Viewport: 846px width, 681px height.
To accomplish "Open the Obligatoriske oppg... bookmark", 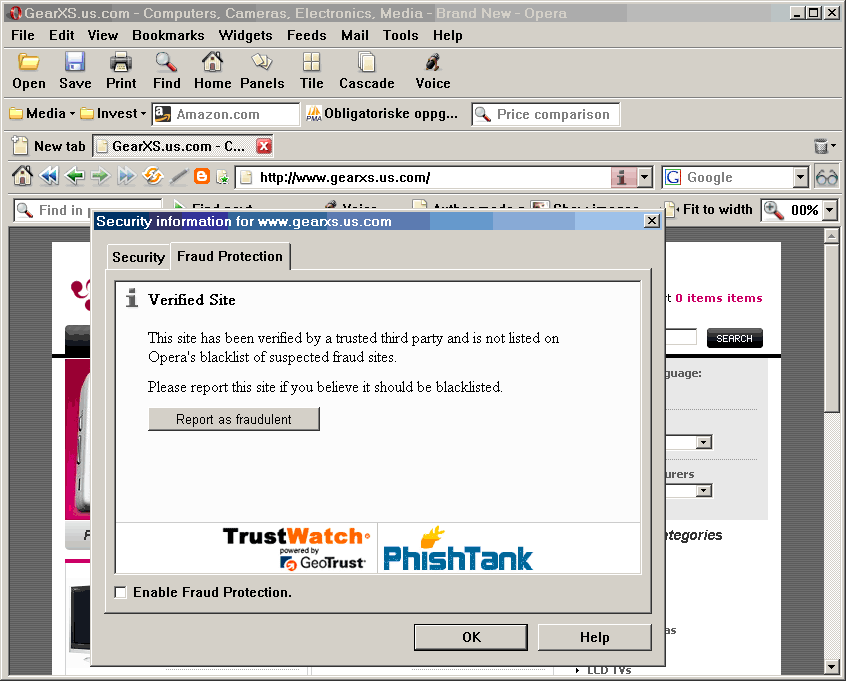I will click(382, 114).
